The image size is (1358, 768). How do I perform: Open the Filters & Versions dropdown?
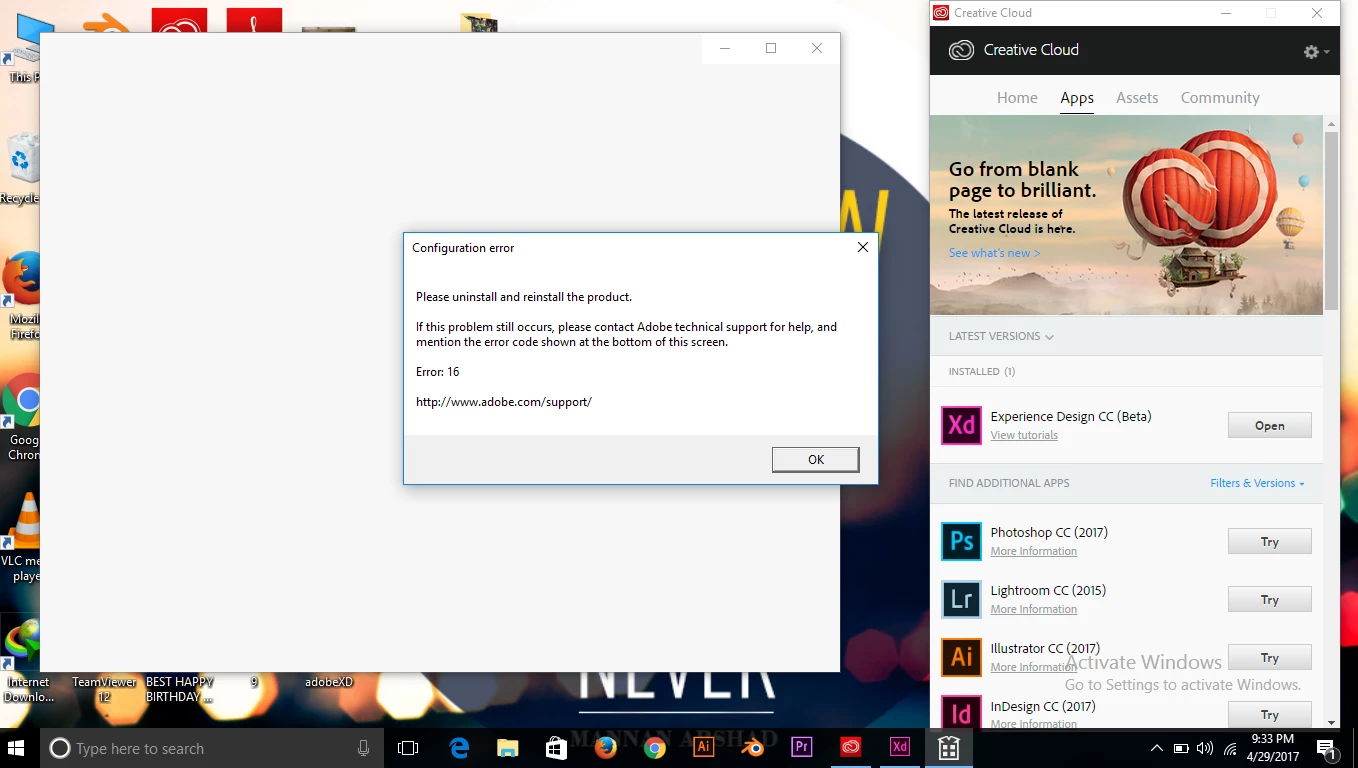[x=1257, y=483]
